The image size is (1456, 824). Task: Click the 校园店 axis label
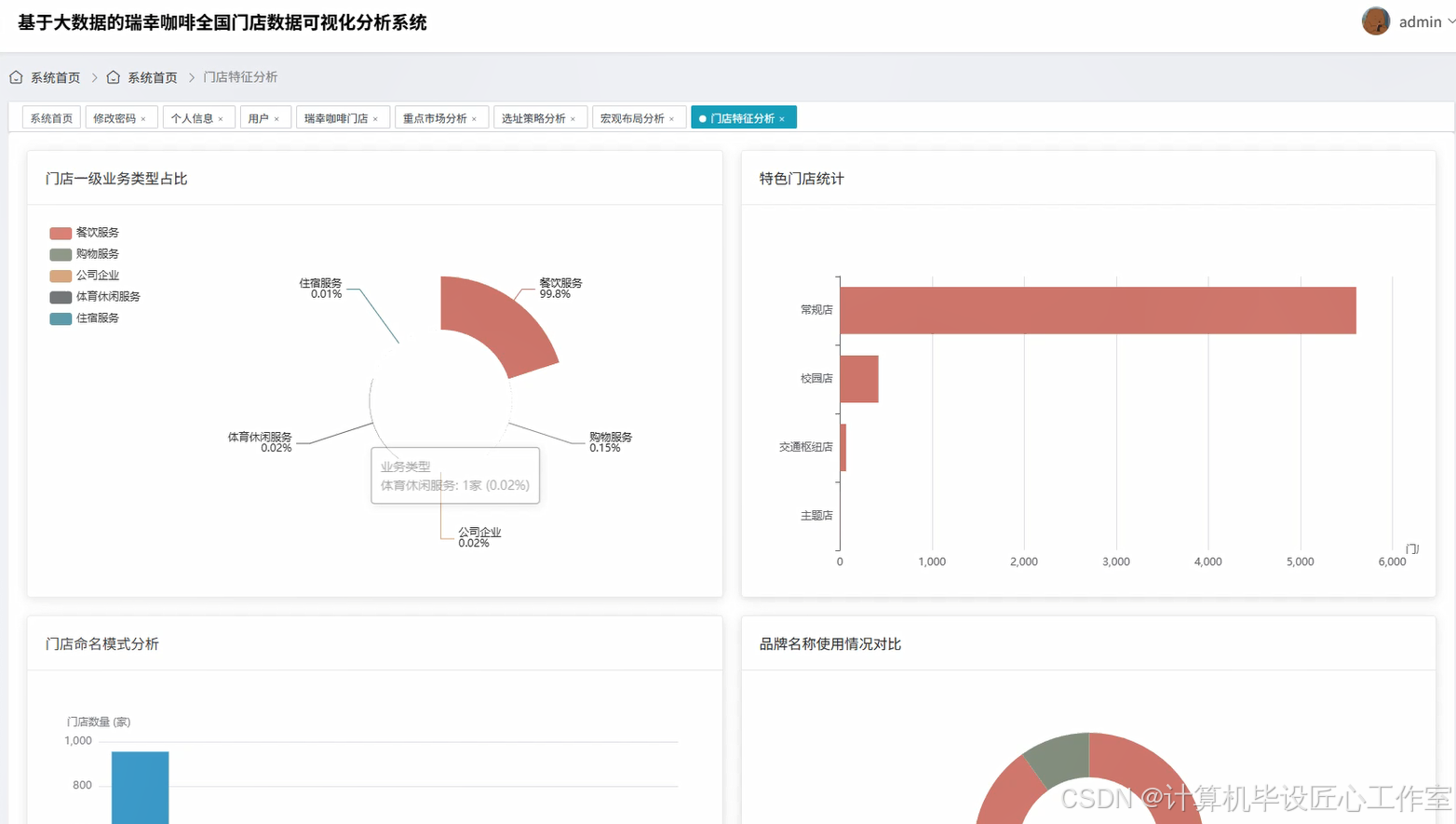[x=816, y=379]
